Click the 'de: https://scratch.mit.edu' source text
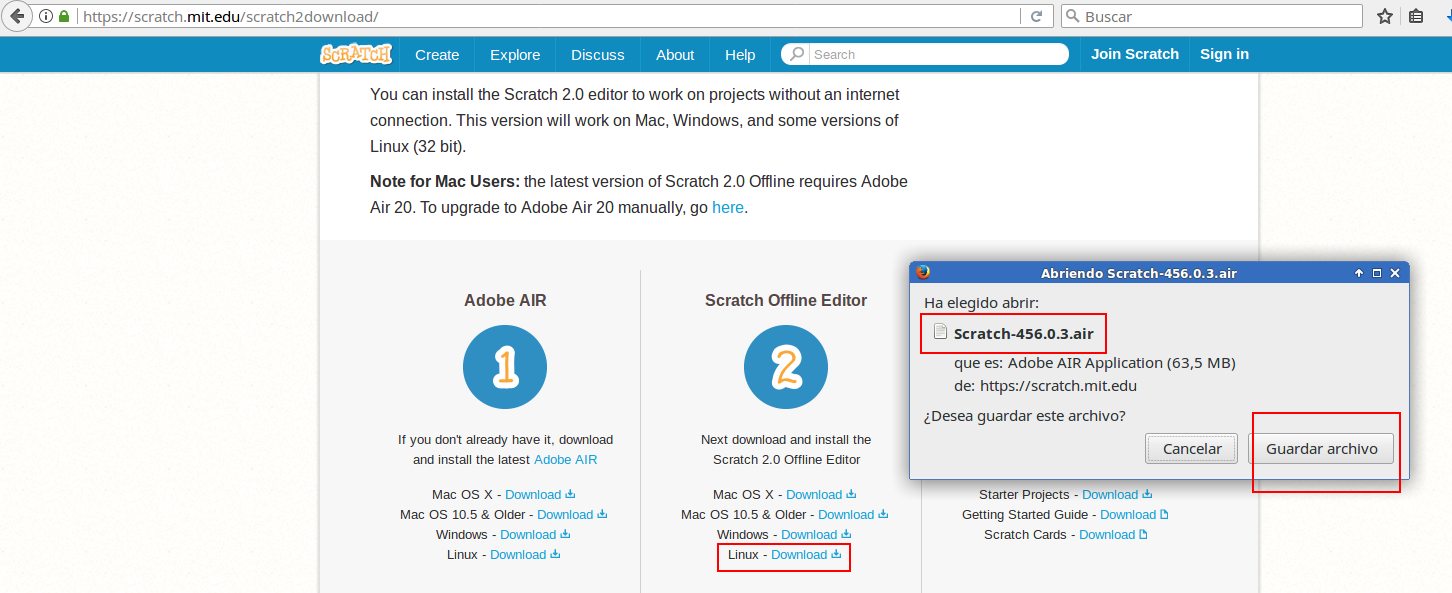 (x=1045, y=386)
